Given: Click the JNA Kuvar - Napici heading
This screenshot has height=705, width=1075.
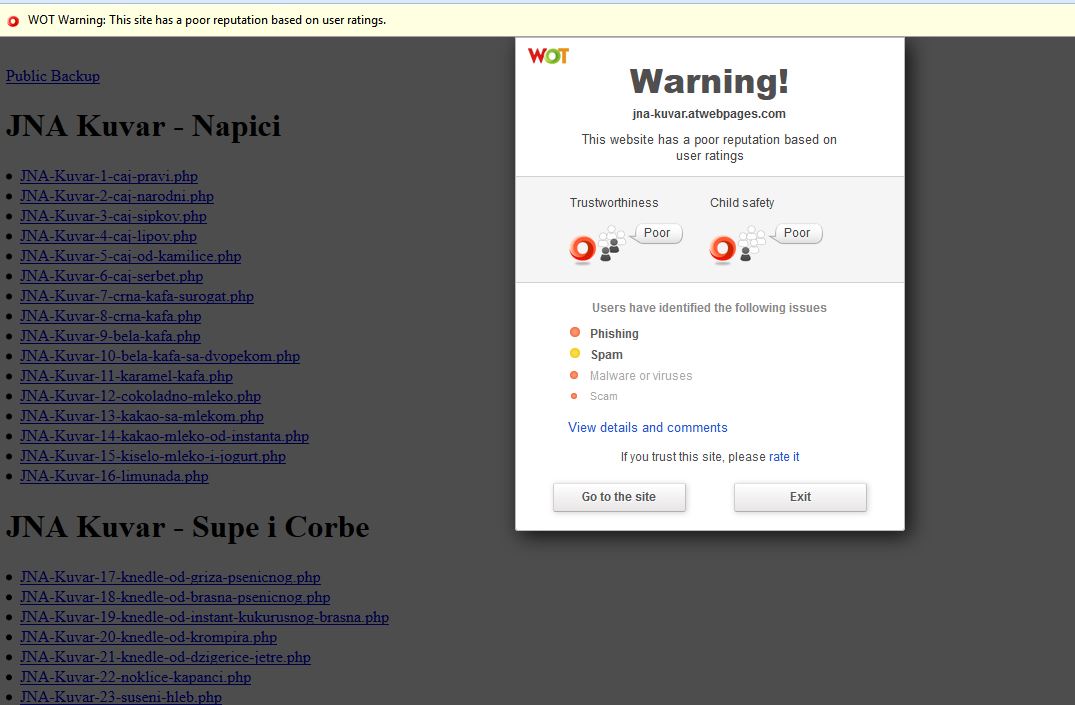Looking at the screenshot, I should [x=143, y=126].
